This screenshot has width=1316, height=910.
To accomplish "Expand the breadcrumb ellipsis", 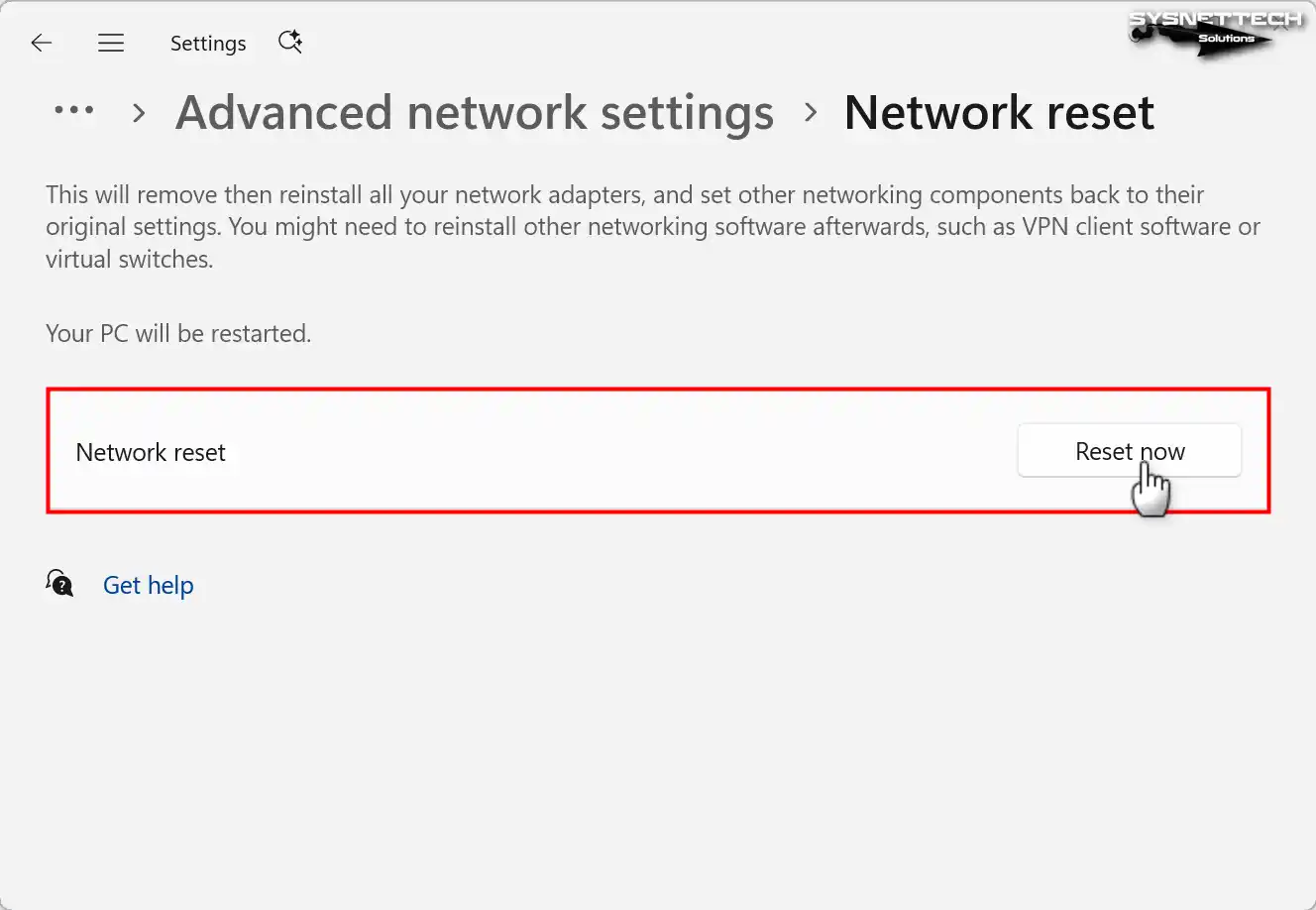I will (74, 111).
